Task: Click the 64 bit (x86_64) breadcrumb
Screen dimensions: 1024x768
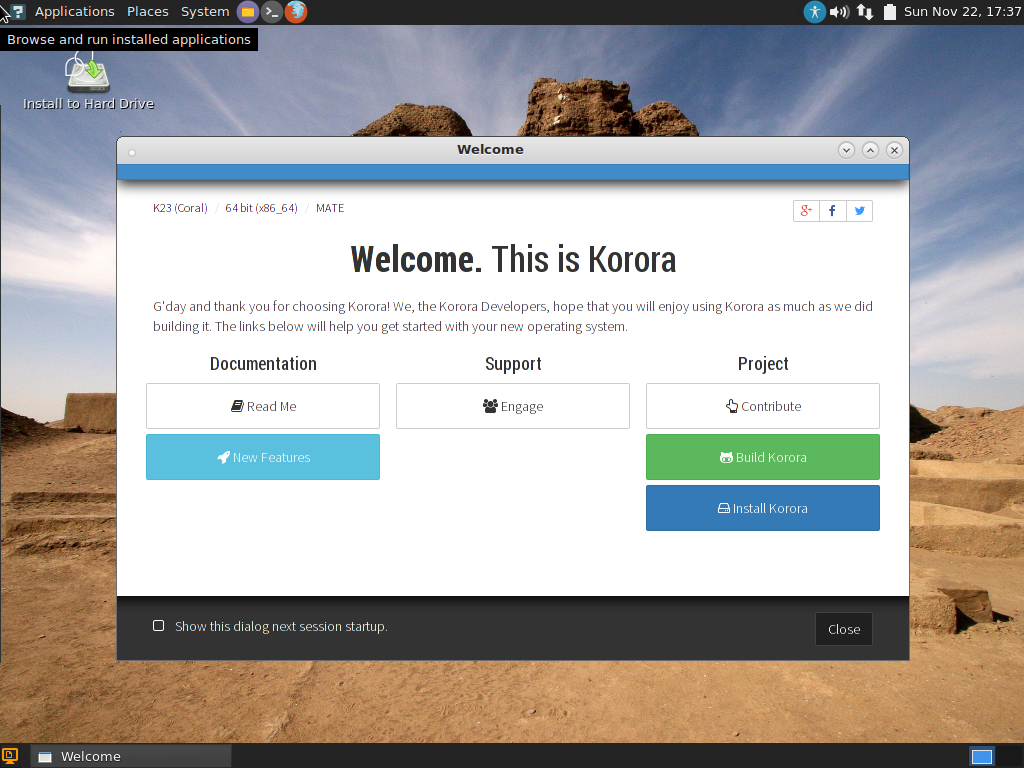Action: click(x=261, y=208)
